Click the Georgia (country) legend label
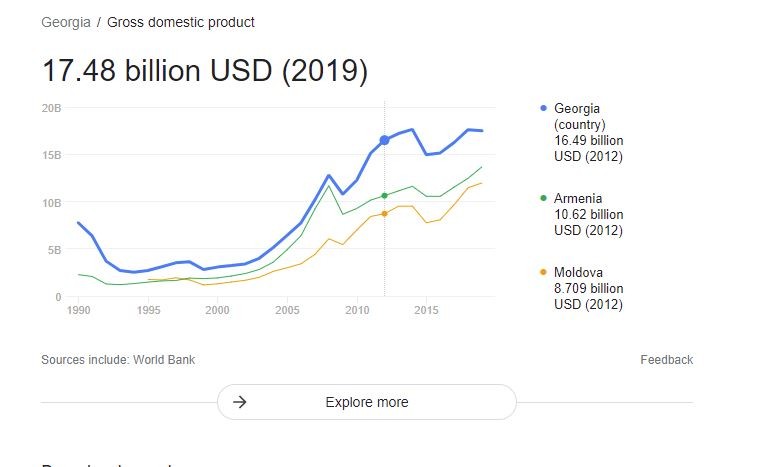765x467 pixels. pyautogui.click(x=580, y=116)
